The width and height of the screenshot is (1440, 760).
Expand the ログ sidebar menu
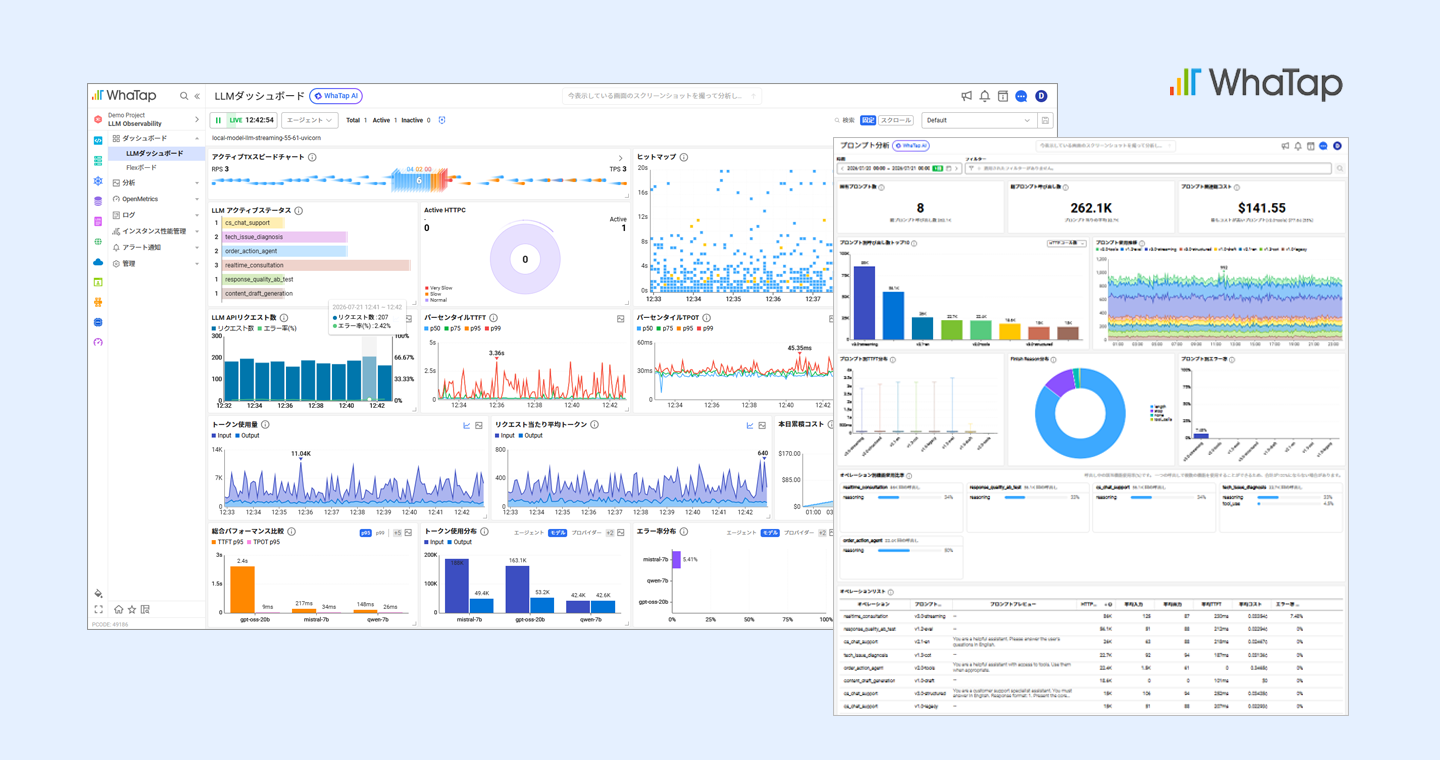coord(155,215)
